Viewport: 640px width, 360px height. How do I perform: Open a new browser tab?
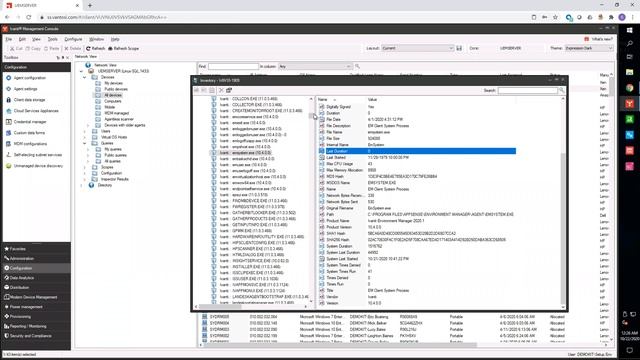point(90,5)
